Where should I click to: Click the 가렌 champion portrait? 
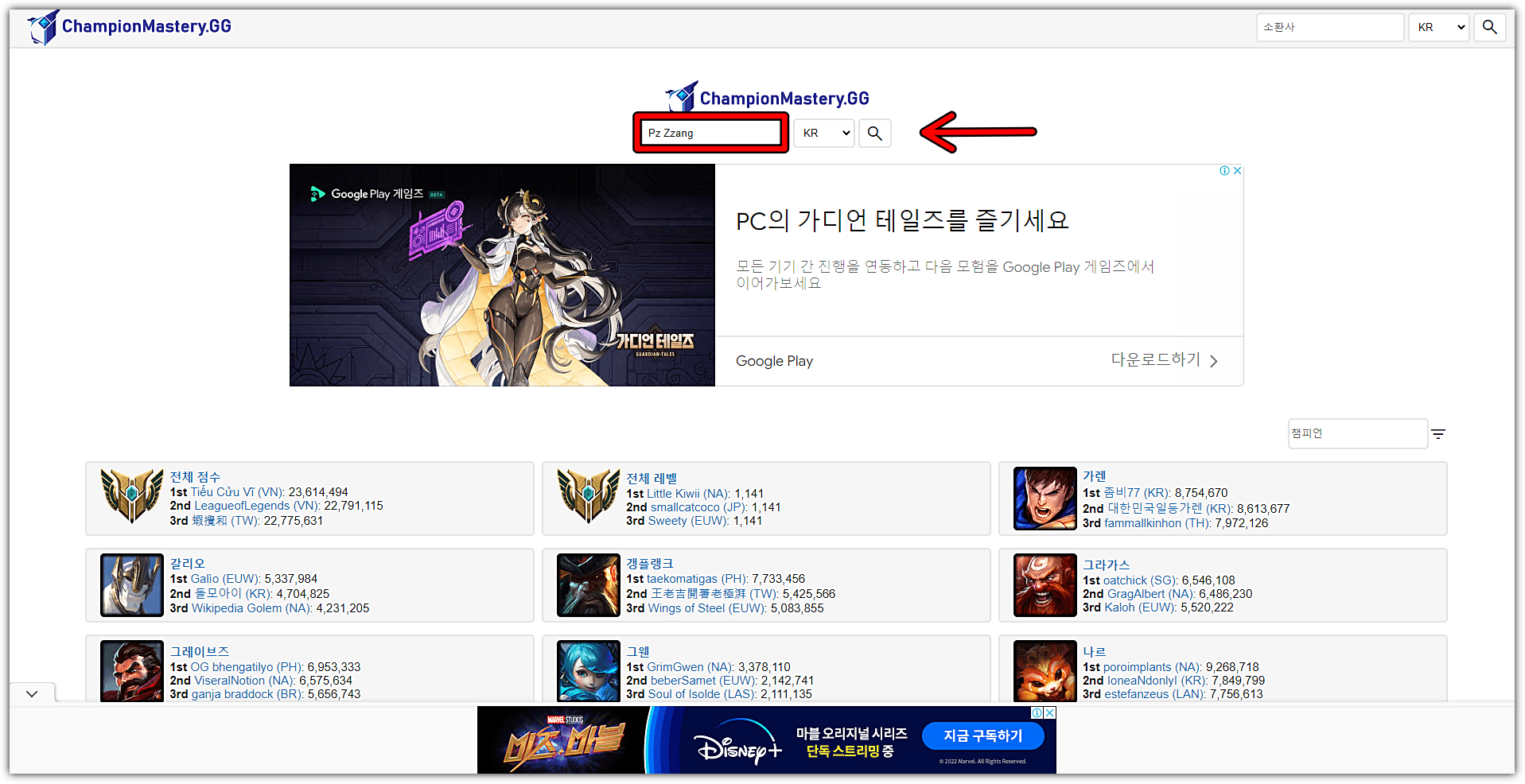pos(1045,499)
